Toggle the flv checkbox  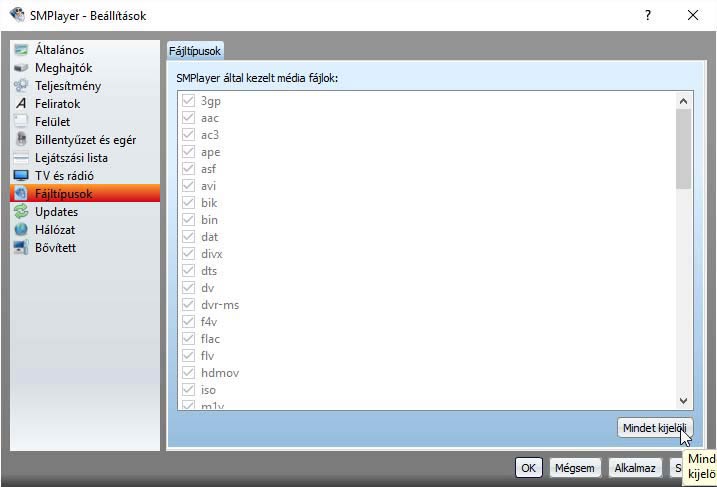188,355
